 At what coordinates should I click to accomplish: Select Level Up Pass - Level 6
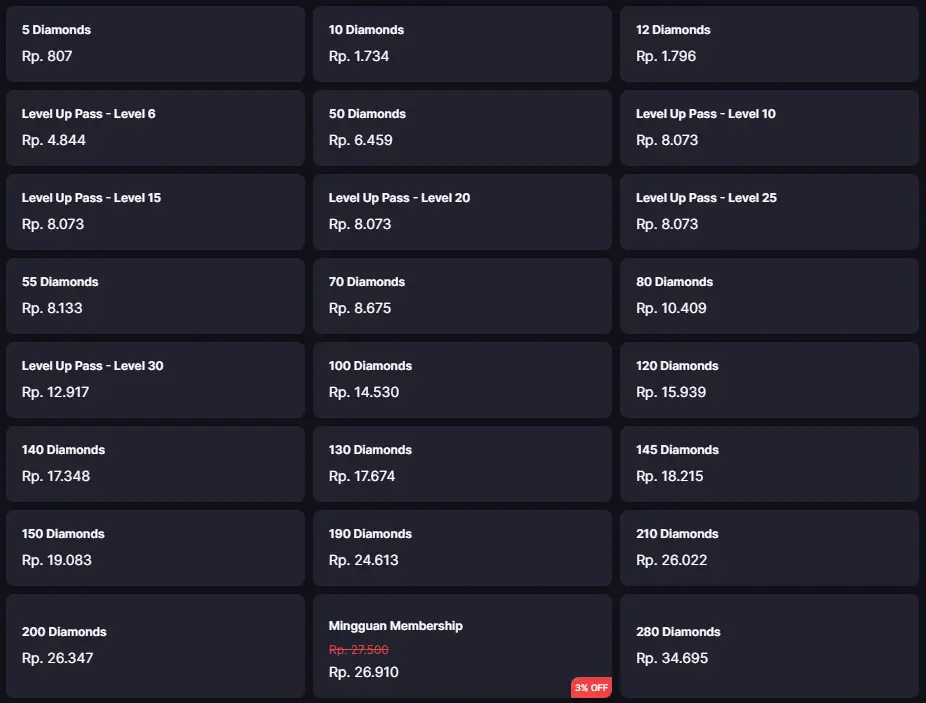(x=155, y=128)
